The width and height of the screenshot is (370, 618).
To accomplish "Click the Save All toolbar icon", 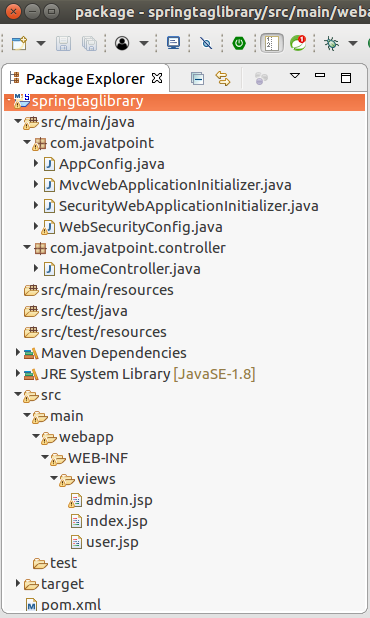I will click(x=89, y=43).
